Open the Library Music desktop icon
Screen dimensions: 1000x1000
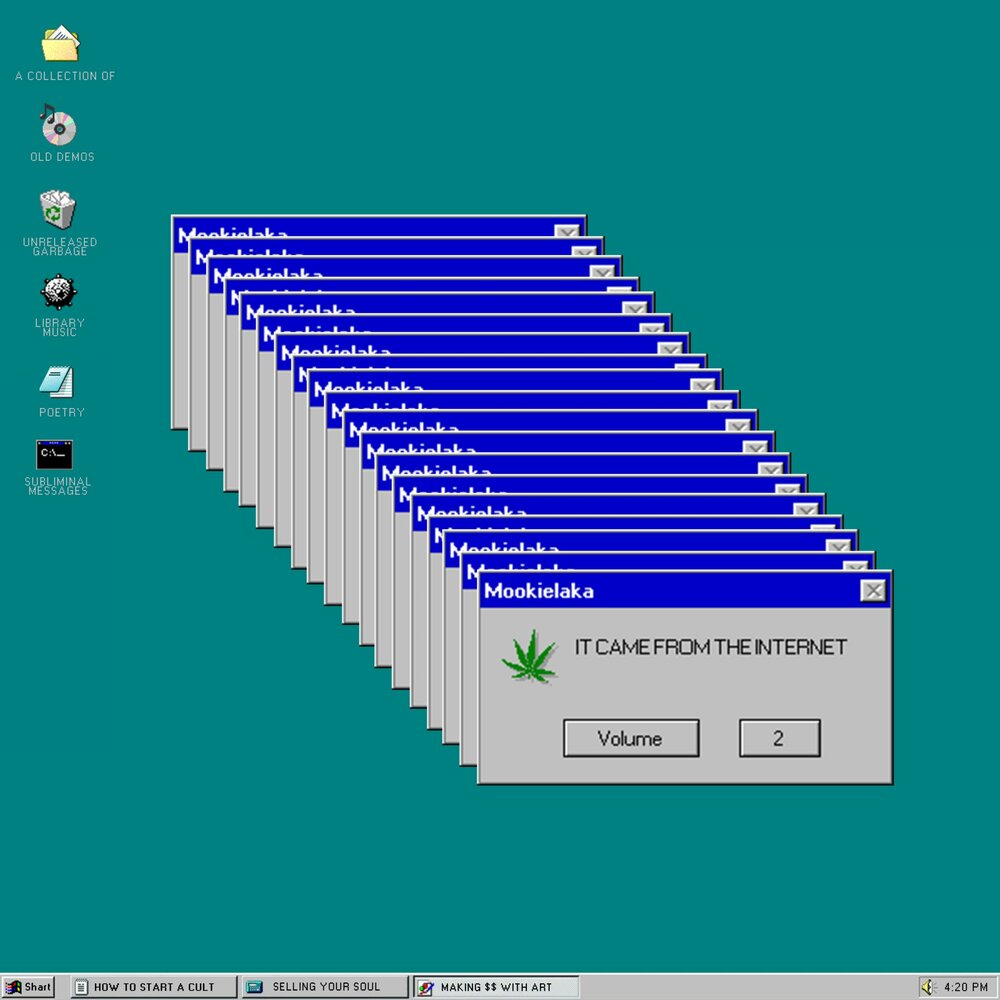[x=59, y=292]
